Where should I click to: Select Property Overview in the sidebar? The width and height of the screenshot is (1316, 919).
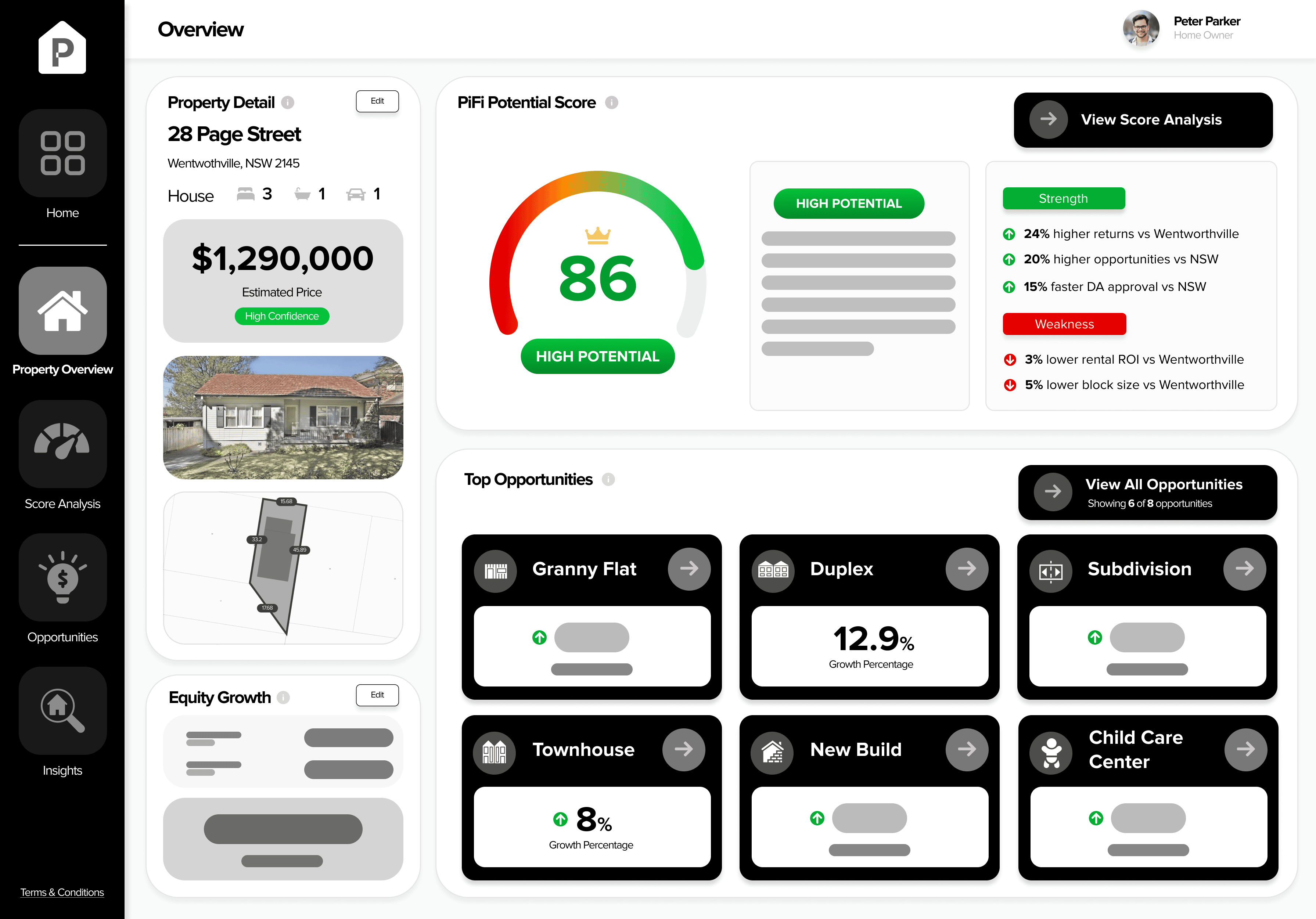coord(62,310)
